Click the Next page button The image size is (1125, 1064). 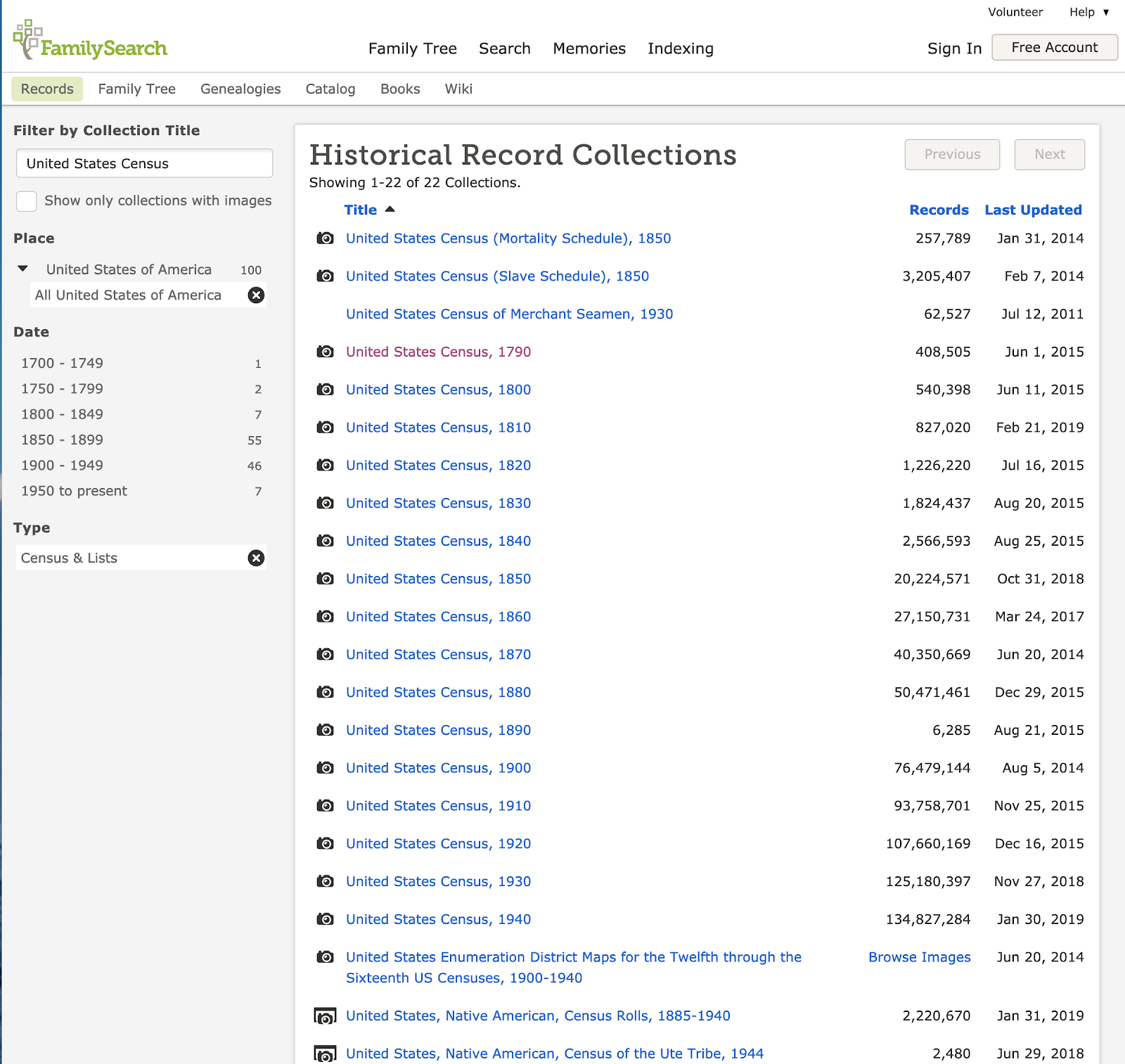point(1049,155)
